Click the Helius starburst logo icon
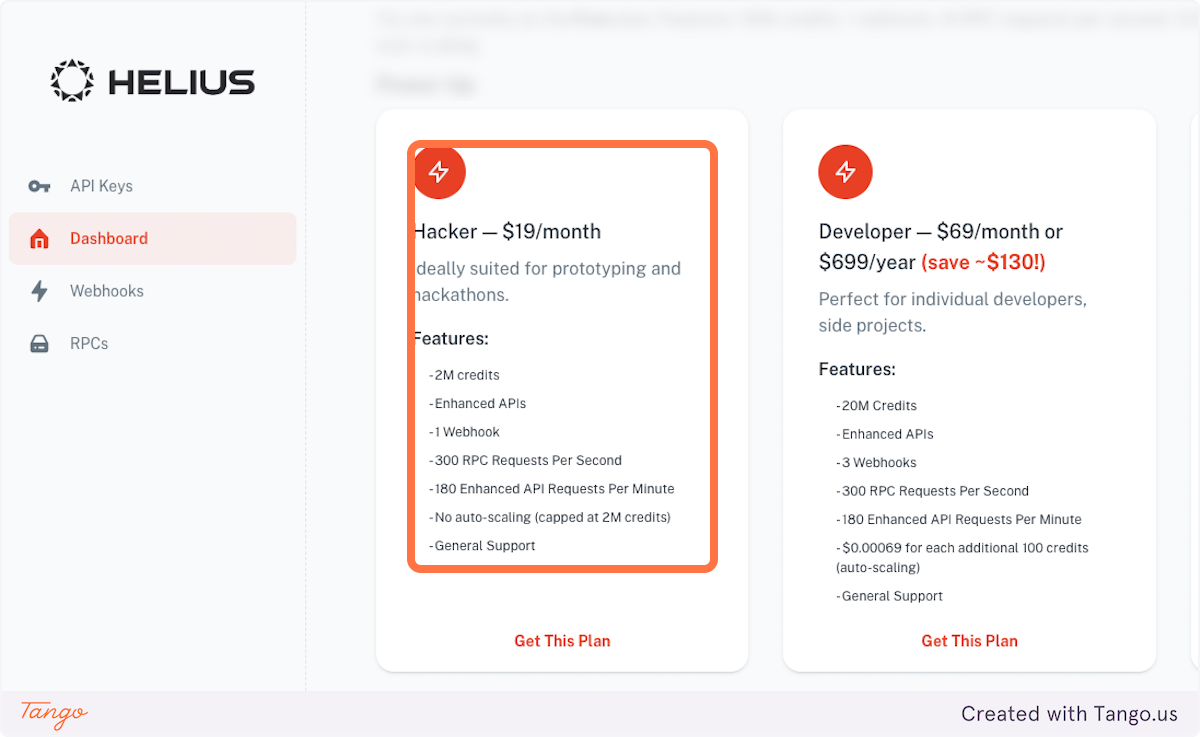 pyautogui.click(x=71, y=80)
